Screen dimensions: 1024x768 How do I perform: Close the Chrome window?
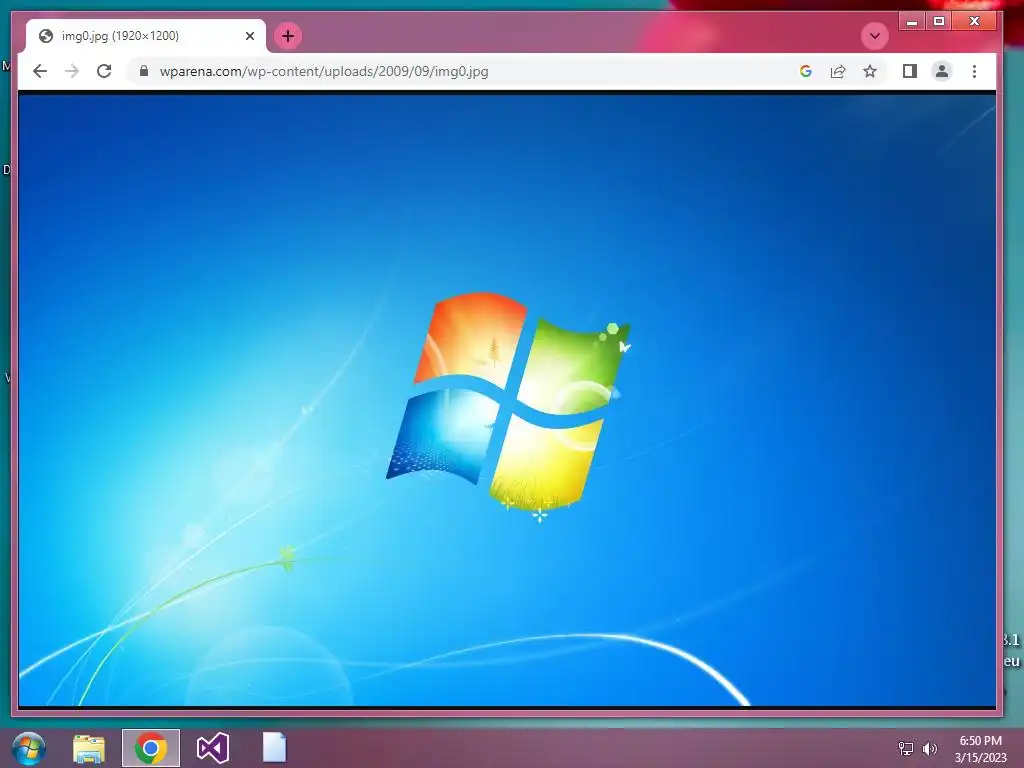(x=974, y=22)
